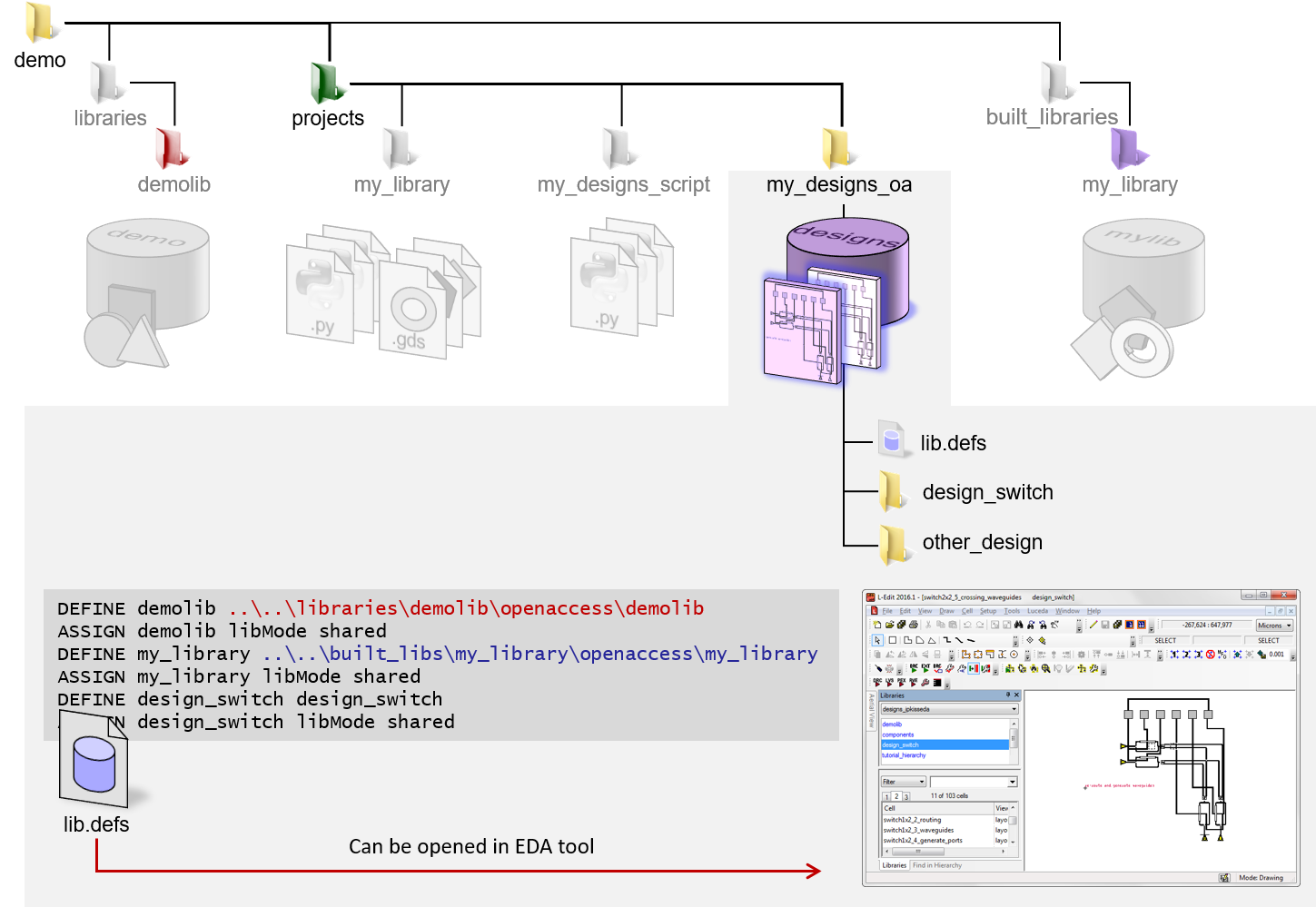Open the Filter dropdown in Libraries panel
This screenshot has width=1316, height=907.
(921, 782)
